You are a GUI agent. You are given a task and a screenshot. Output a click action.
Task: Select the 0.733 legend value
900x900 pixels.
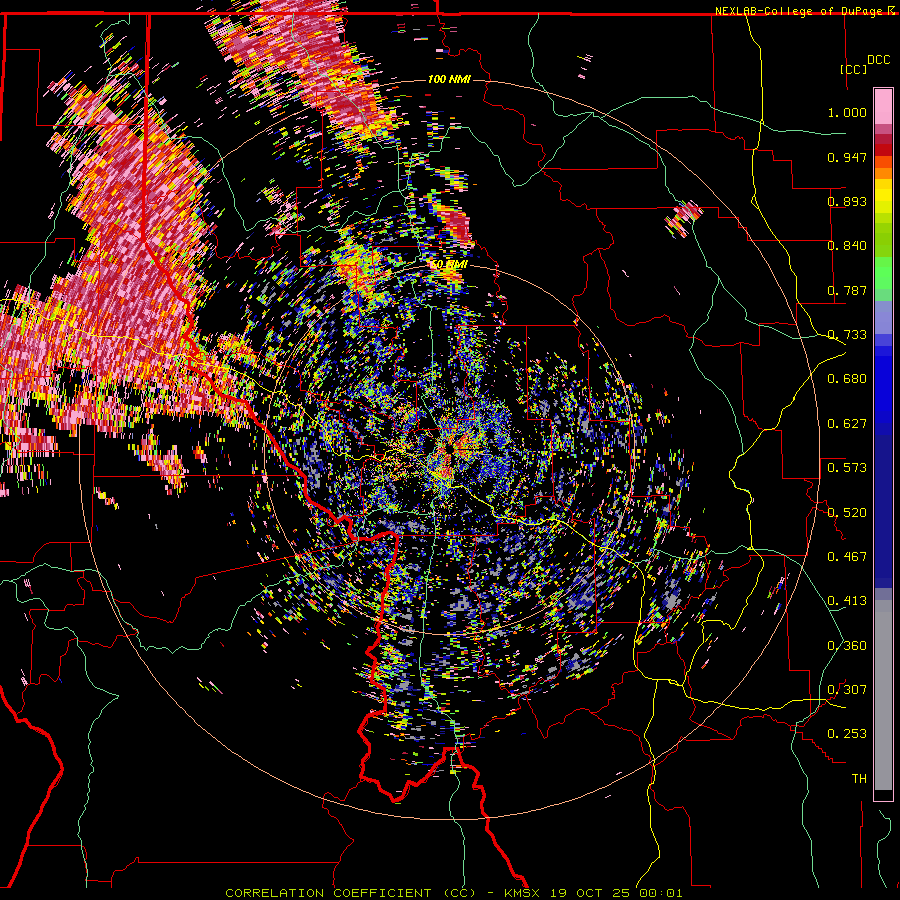pyautogui.click(x=847, y=335)
